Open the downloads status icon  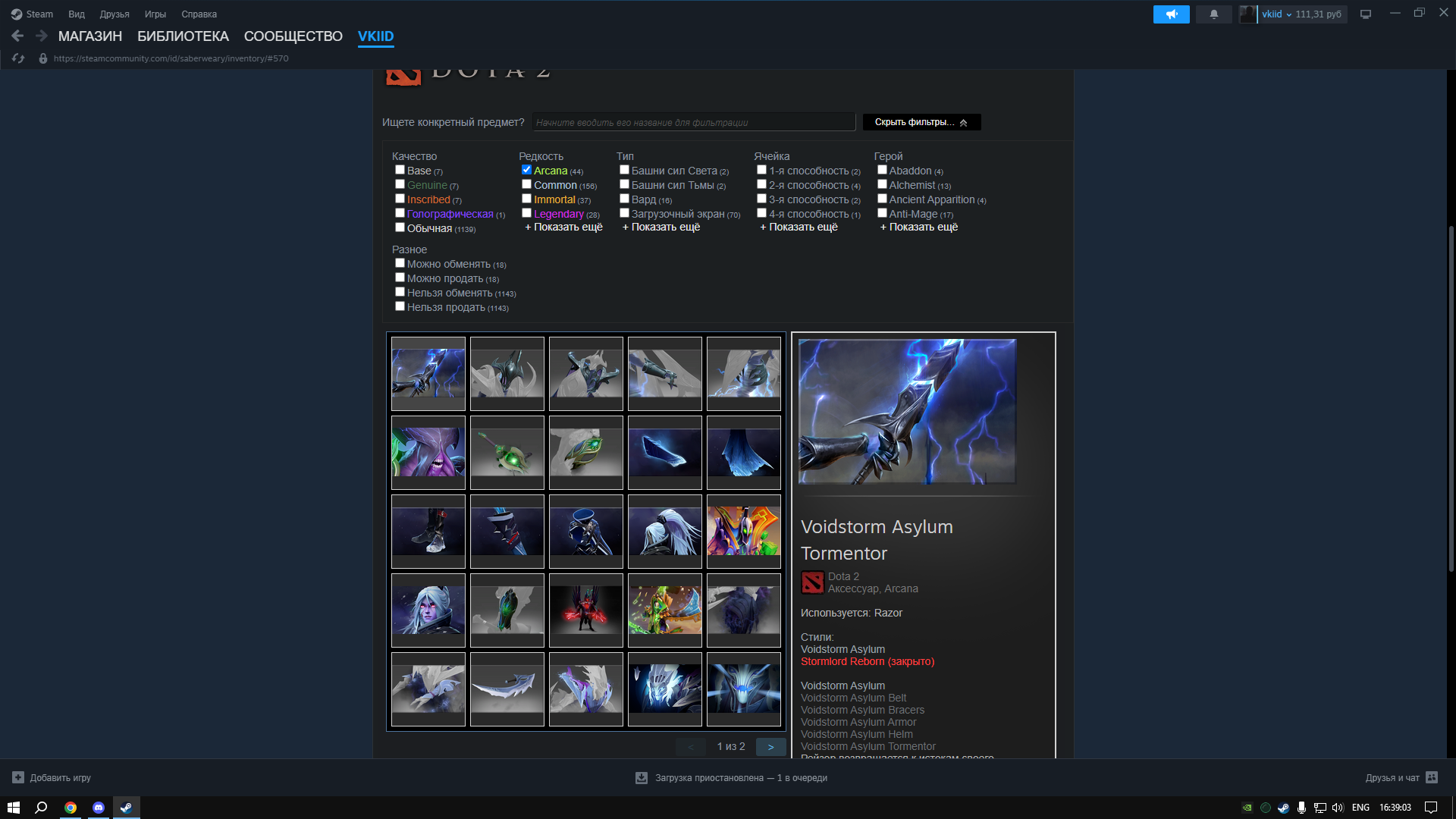tap(642, 777)
